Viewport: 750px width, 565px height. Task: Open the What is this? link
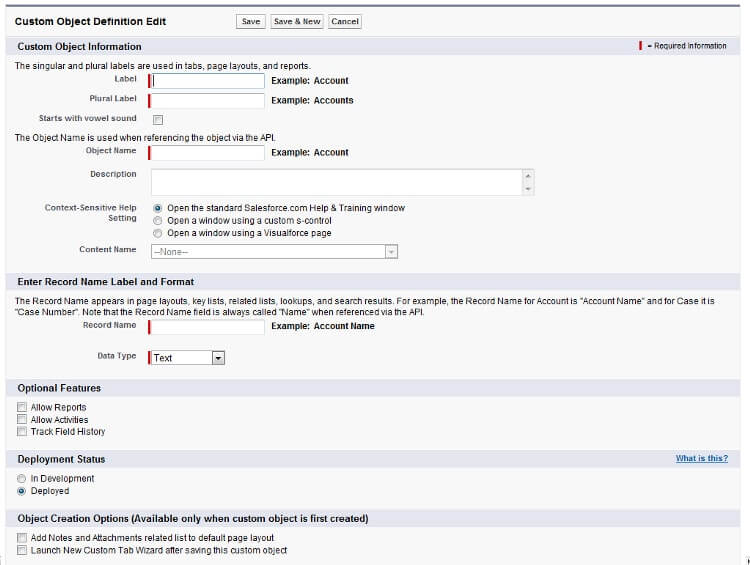(x=701, y=459)
